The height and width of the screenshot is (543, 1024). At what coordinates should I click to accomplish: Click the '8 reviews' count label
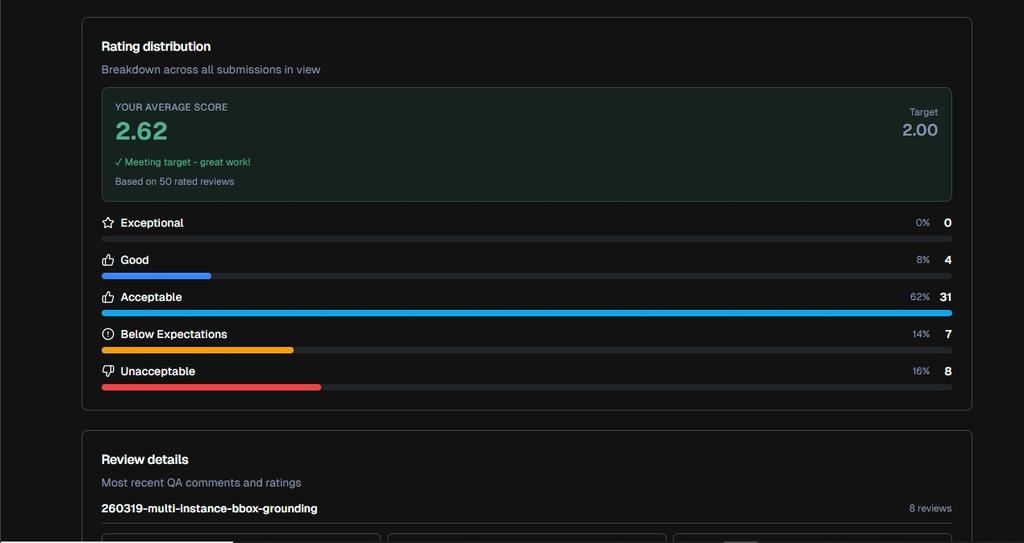point(930,508)
